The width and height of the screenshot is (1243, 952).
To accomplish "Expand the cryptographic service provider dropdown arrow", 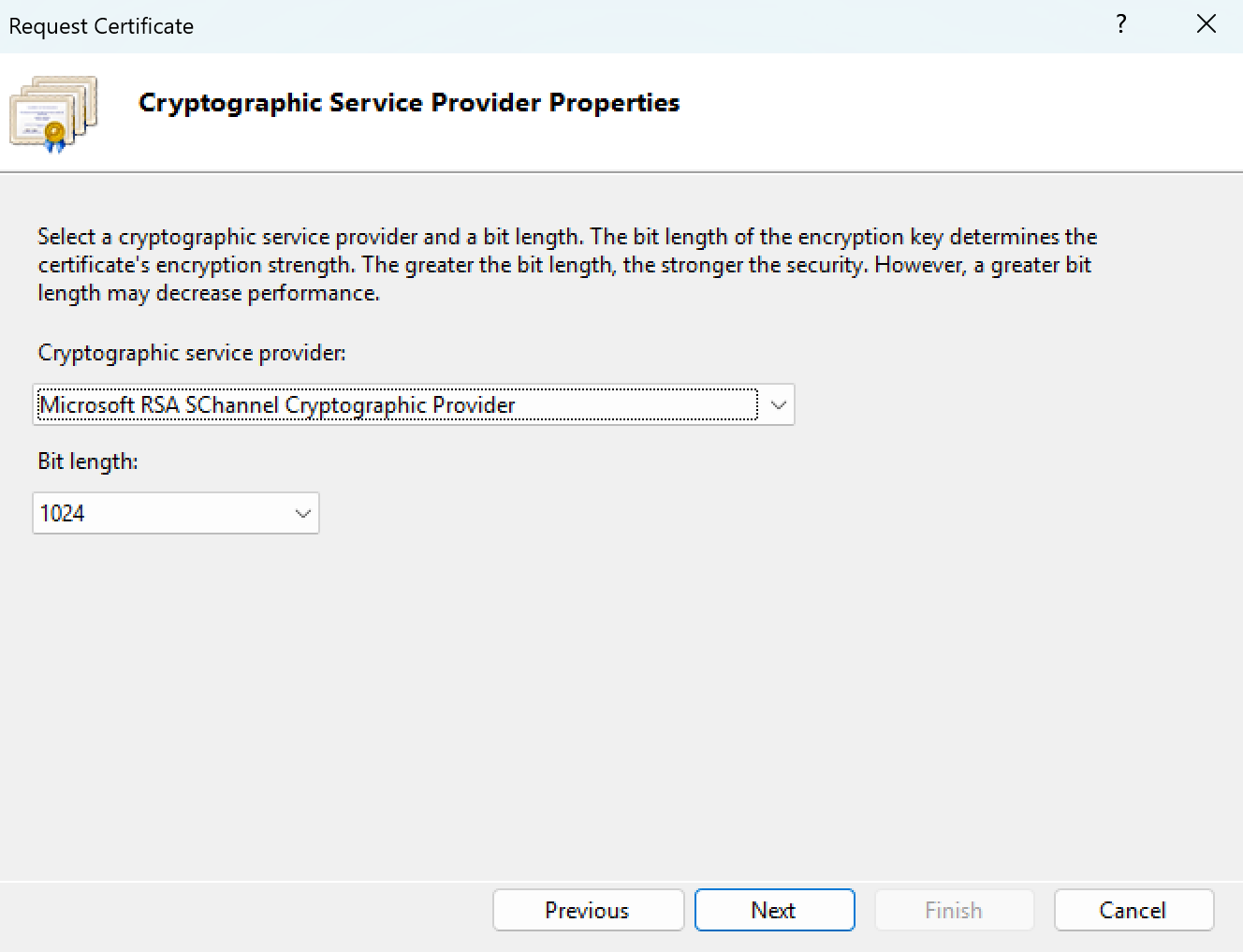I will 778,405.
